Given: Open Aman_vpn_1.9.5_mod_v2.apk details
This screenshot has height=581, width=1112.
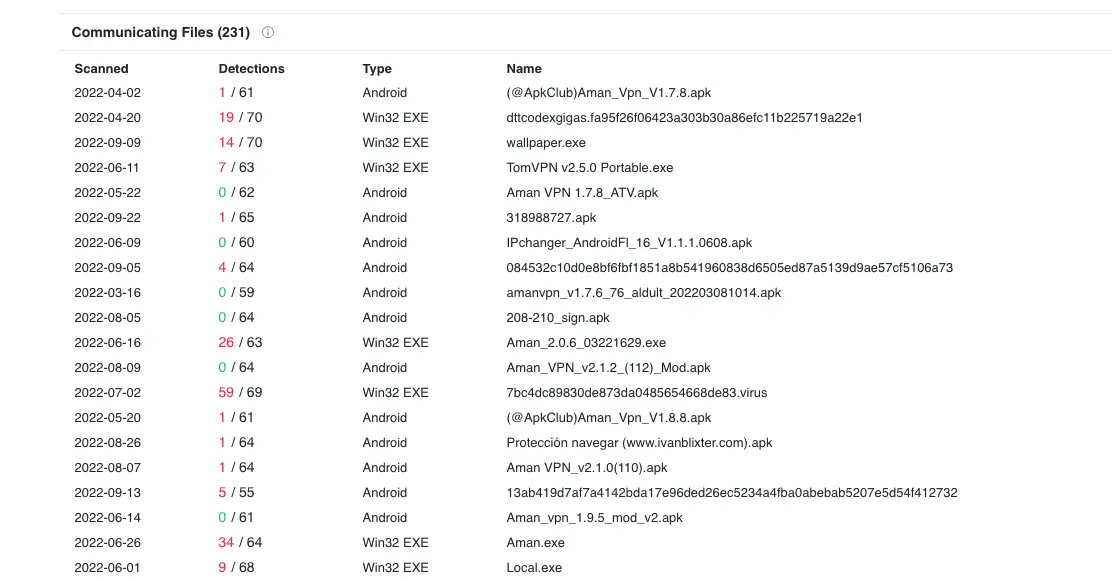Looking at the screenshot, I should point(594,517).
